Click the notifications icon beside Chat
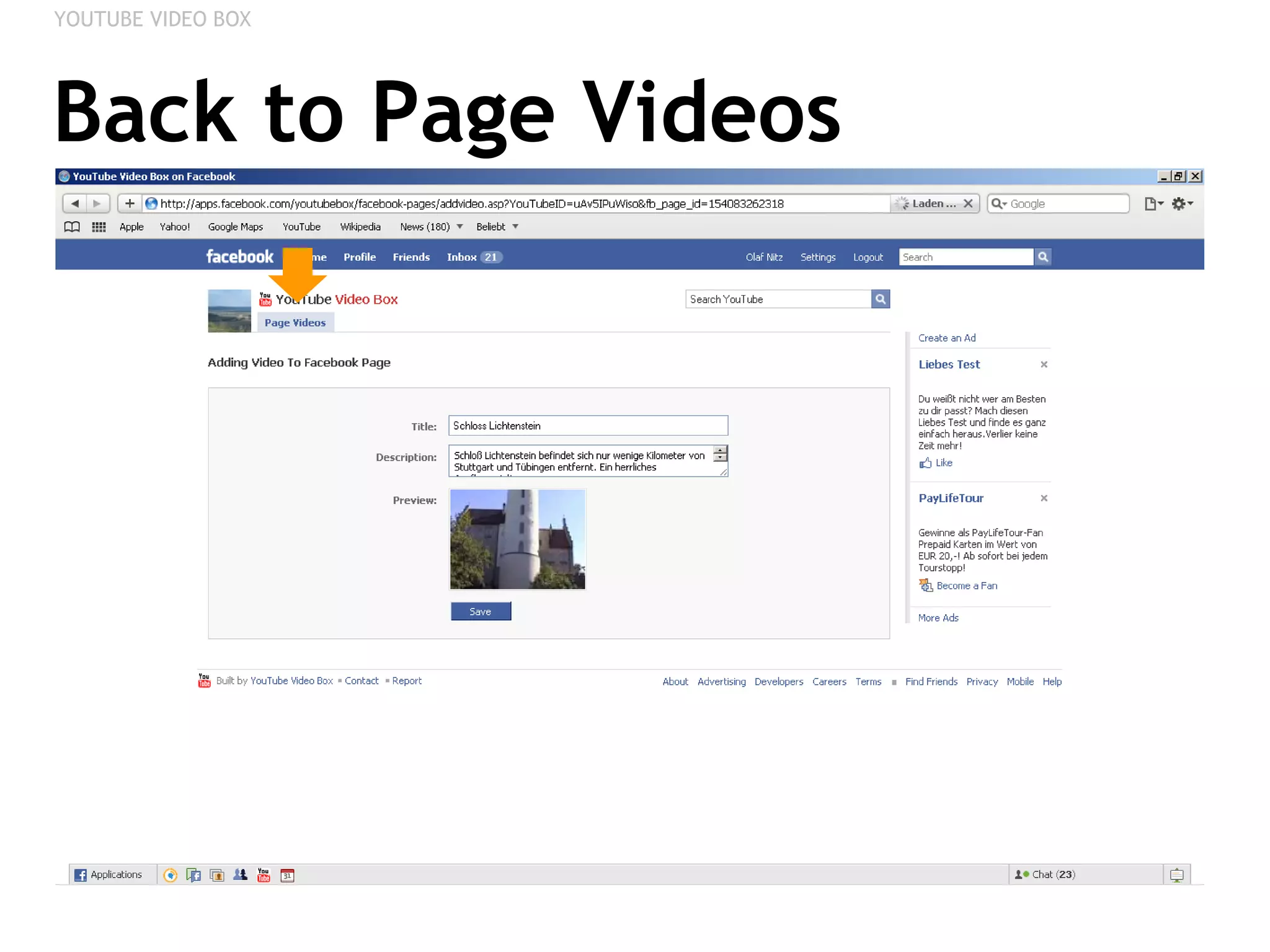This screenshot has width=1270, height=952. (x=1176, y=875)
